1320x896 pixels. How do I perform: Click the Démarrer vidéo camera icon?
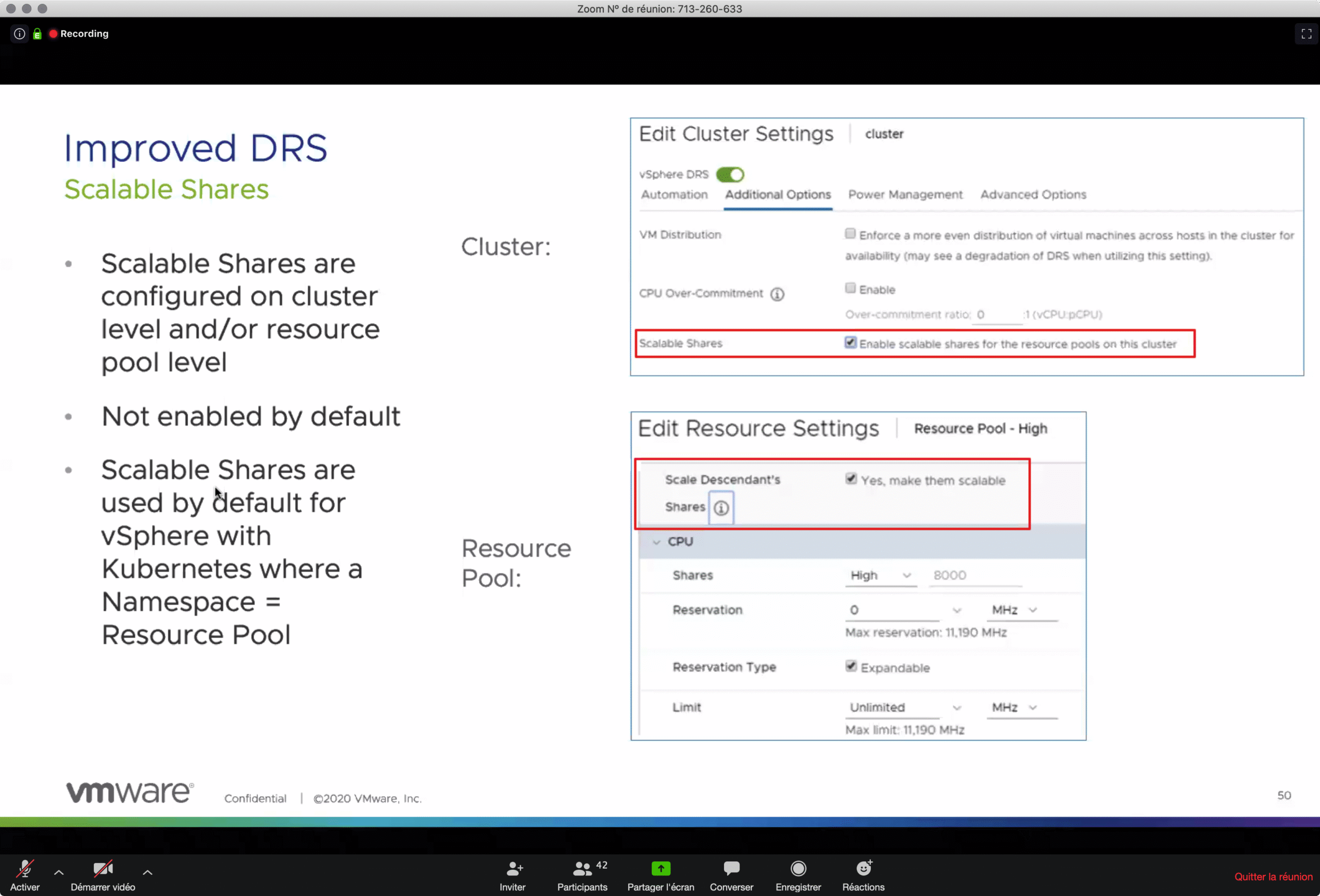coord(103,869)
